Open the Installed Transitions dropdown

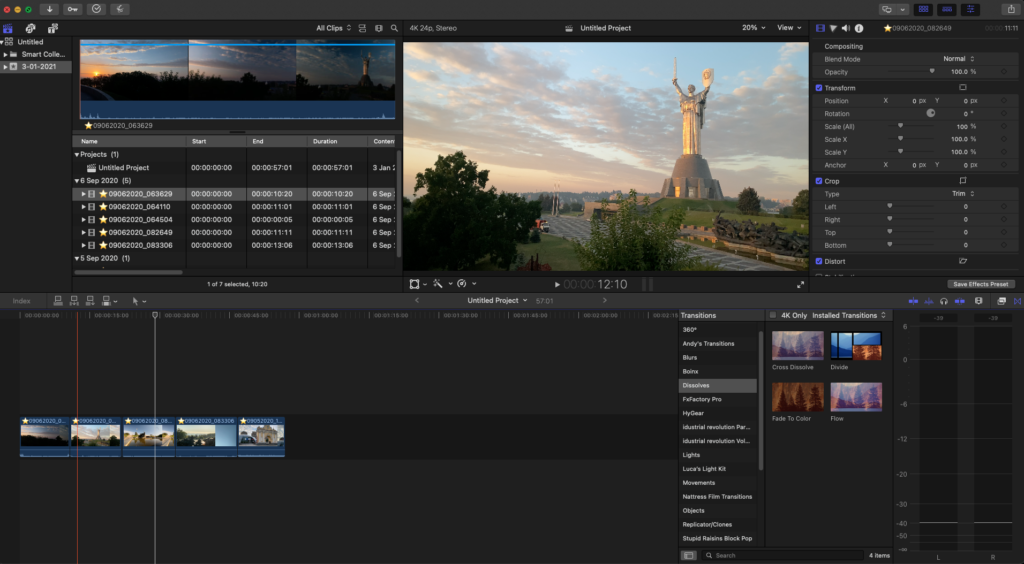coord(849,315)
